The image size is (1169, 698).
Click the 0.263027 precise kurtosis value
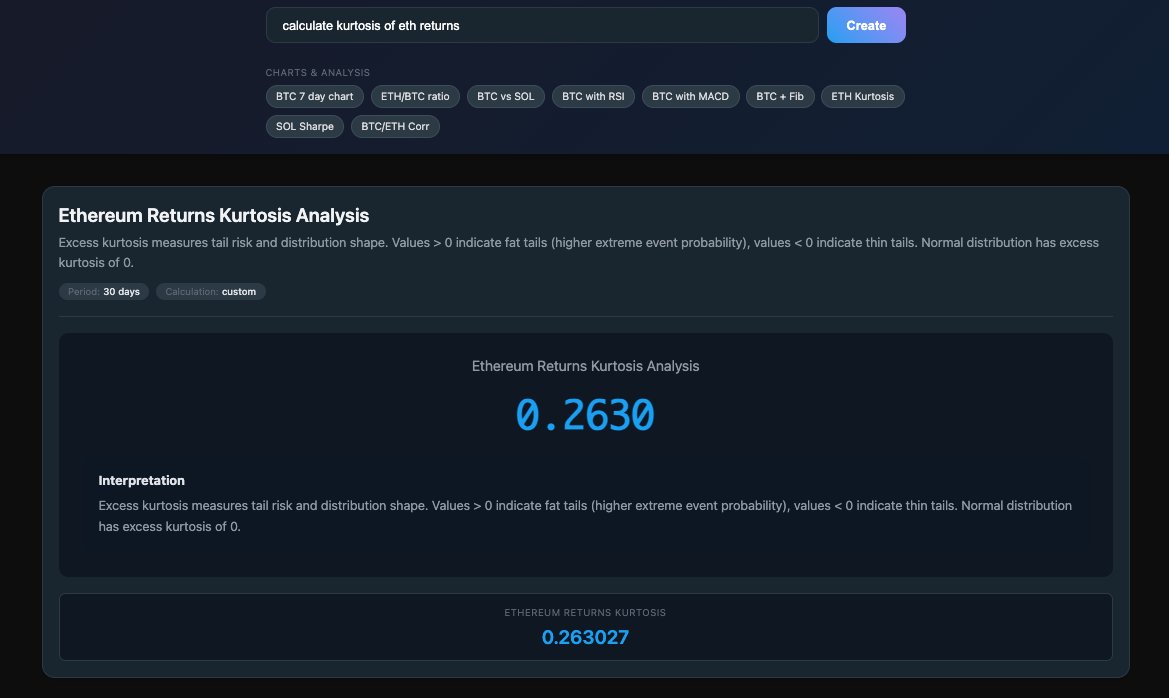pyautogui.click(x=585, y=638)
